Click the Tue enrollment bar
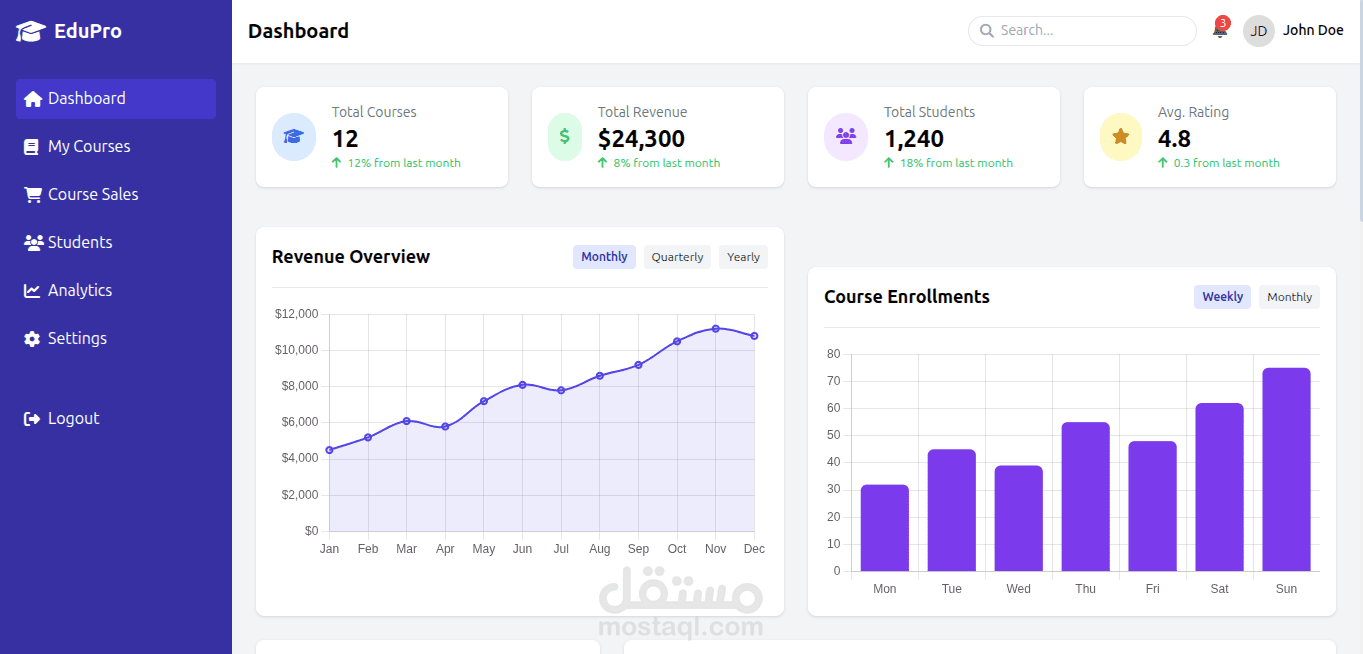Image resolution: width=1363 pixels, height=654 pixels. coord(952,510)
